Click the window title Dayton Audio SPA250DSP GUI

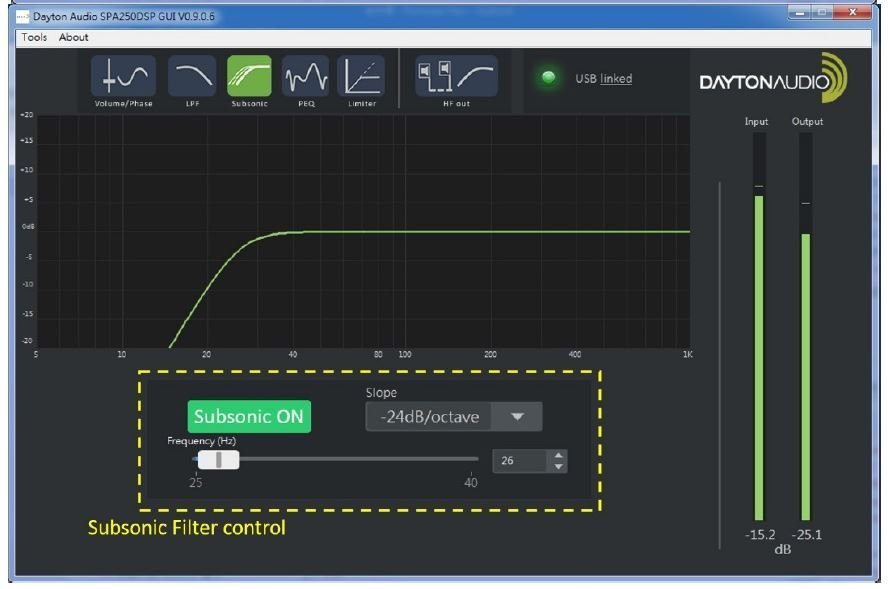(123, 16)
